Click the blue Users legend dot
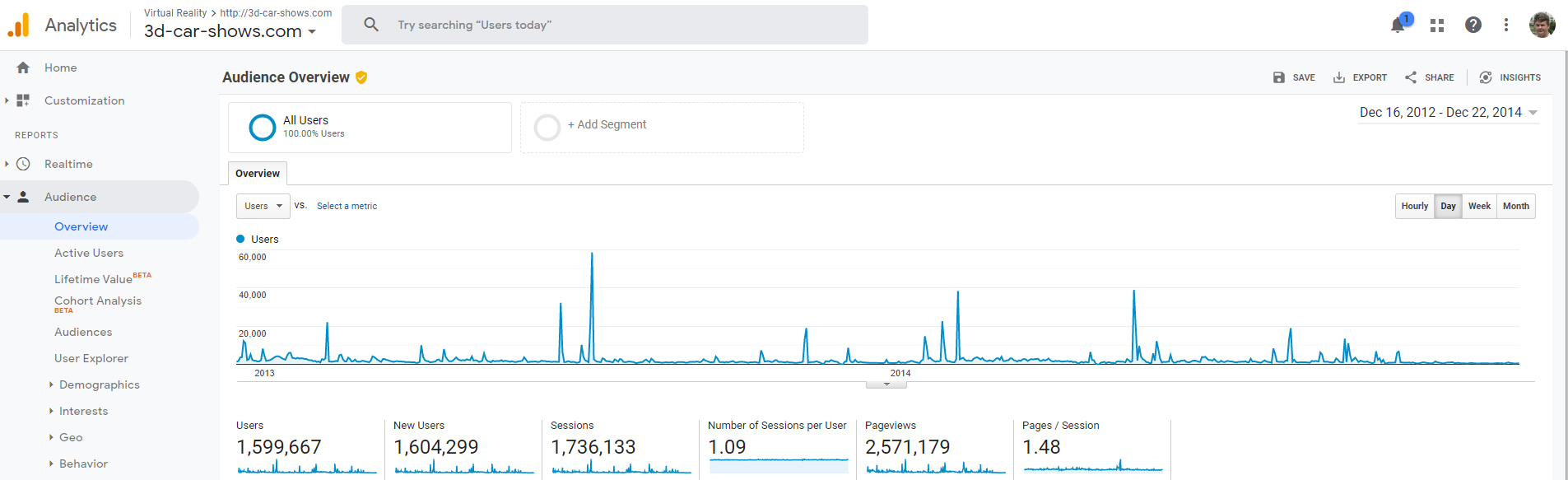Viewport: 1568px width, 480px height. (x=240, y=239)
